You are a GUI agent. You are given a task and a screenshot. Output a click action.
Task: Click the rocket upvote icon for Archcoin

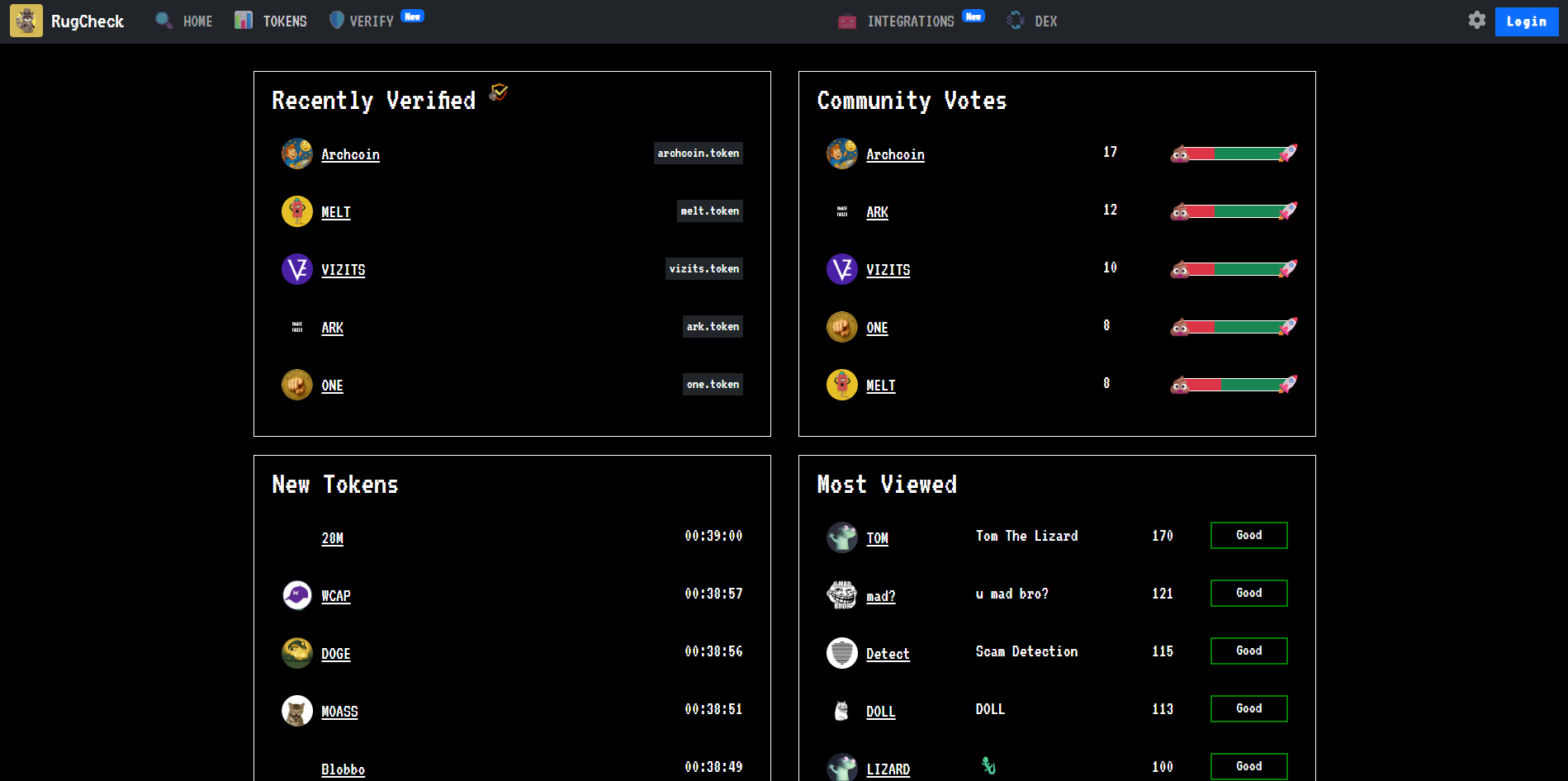pos(1288,154)
